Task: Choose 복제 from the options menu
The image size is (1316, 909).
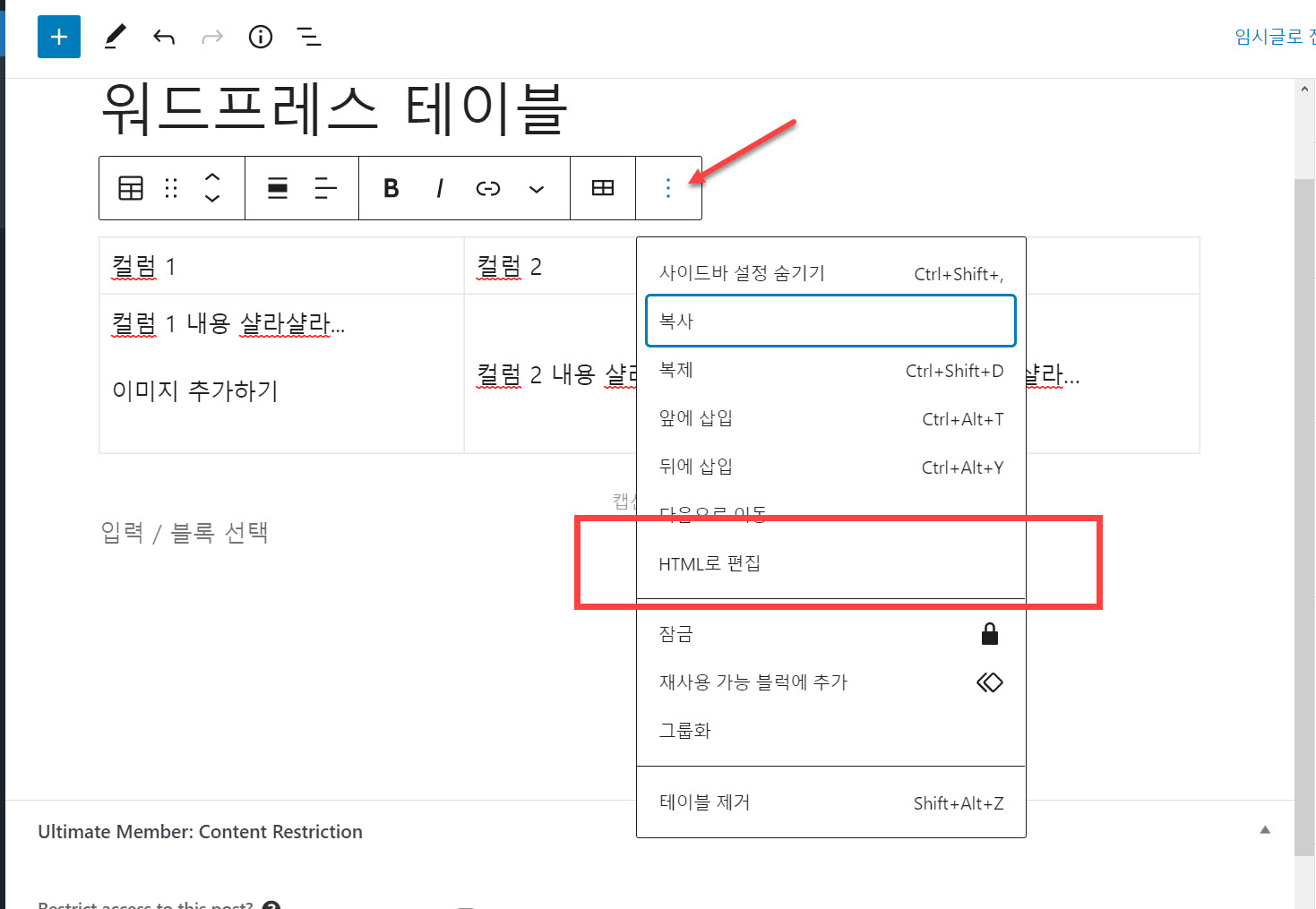Action: click(x=676, y=370)
